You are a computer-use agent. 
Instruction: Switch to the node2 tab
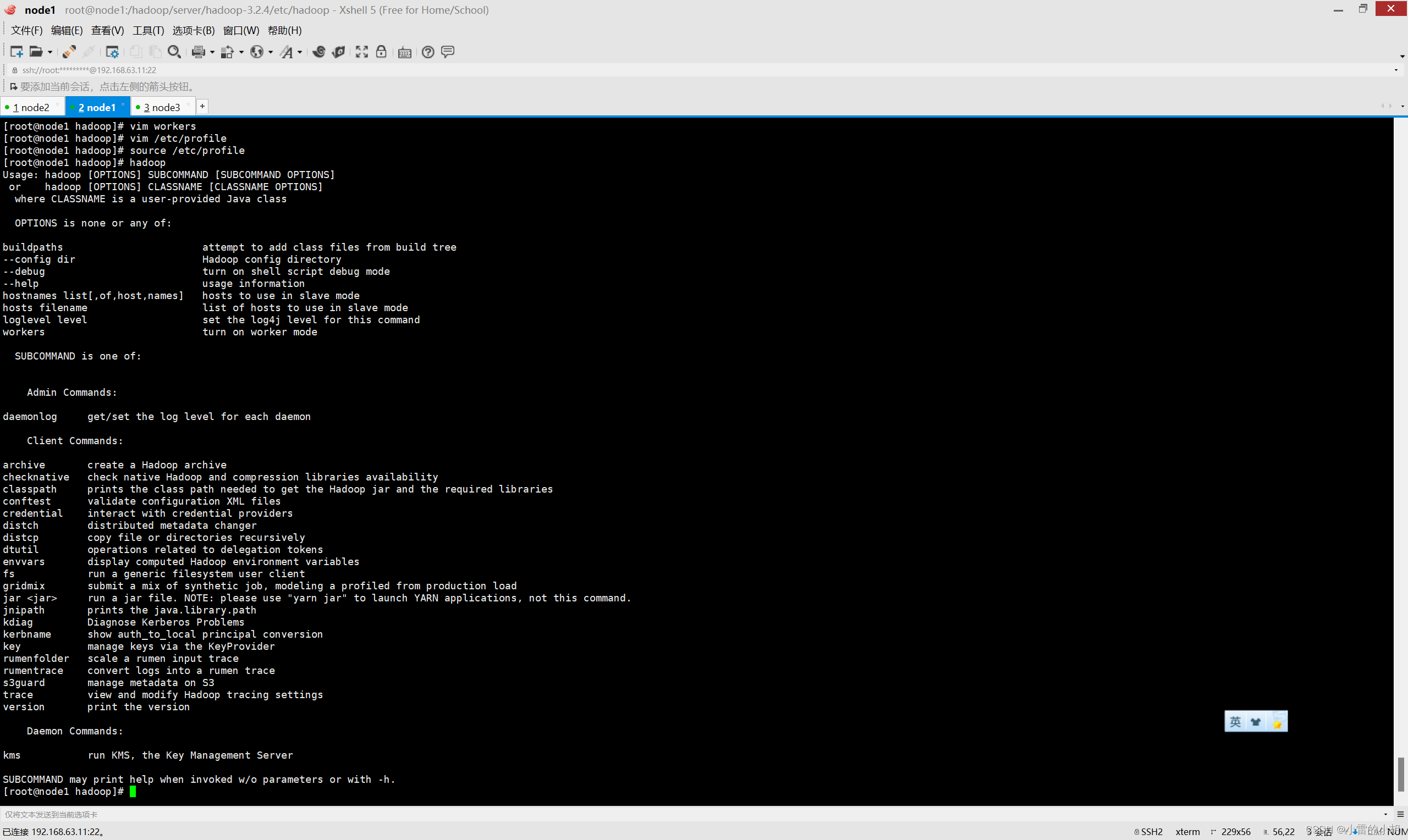[31, 108]
